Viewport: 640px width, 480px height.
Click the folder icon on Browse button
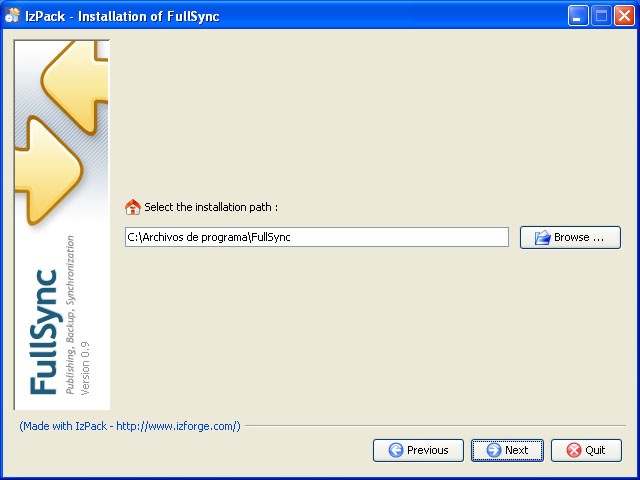point(542,238)
